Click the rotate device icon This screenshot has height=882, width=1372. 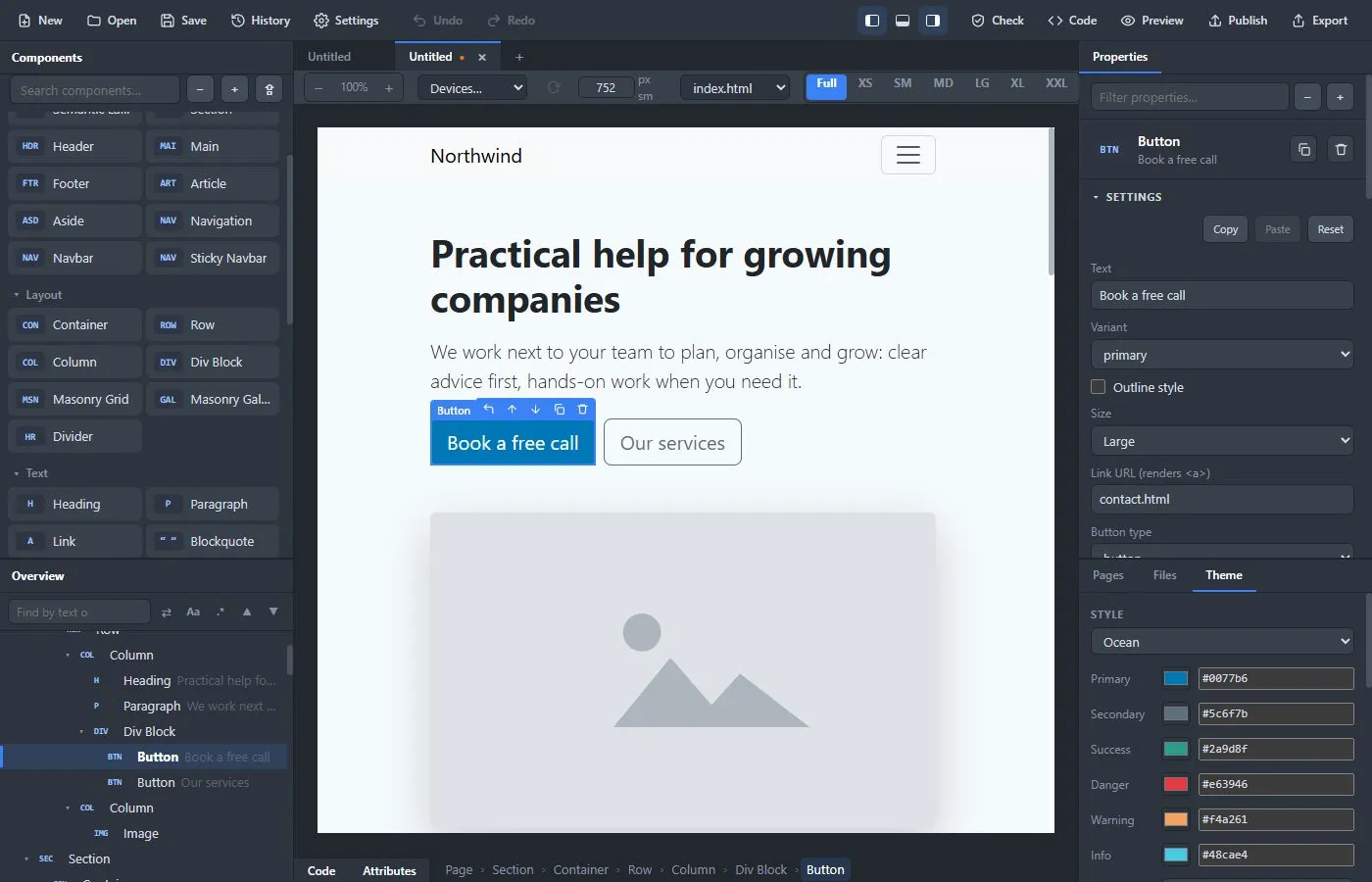pos(554,88)
